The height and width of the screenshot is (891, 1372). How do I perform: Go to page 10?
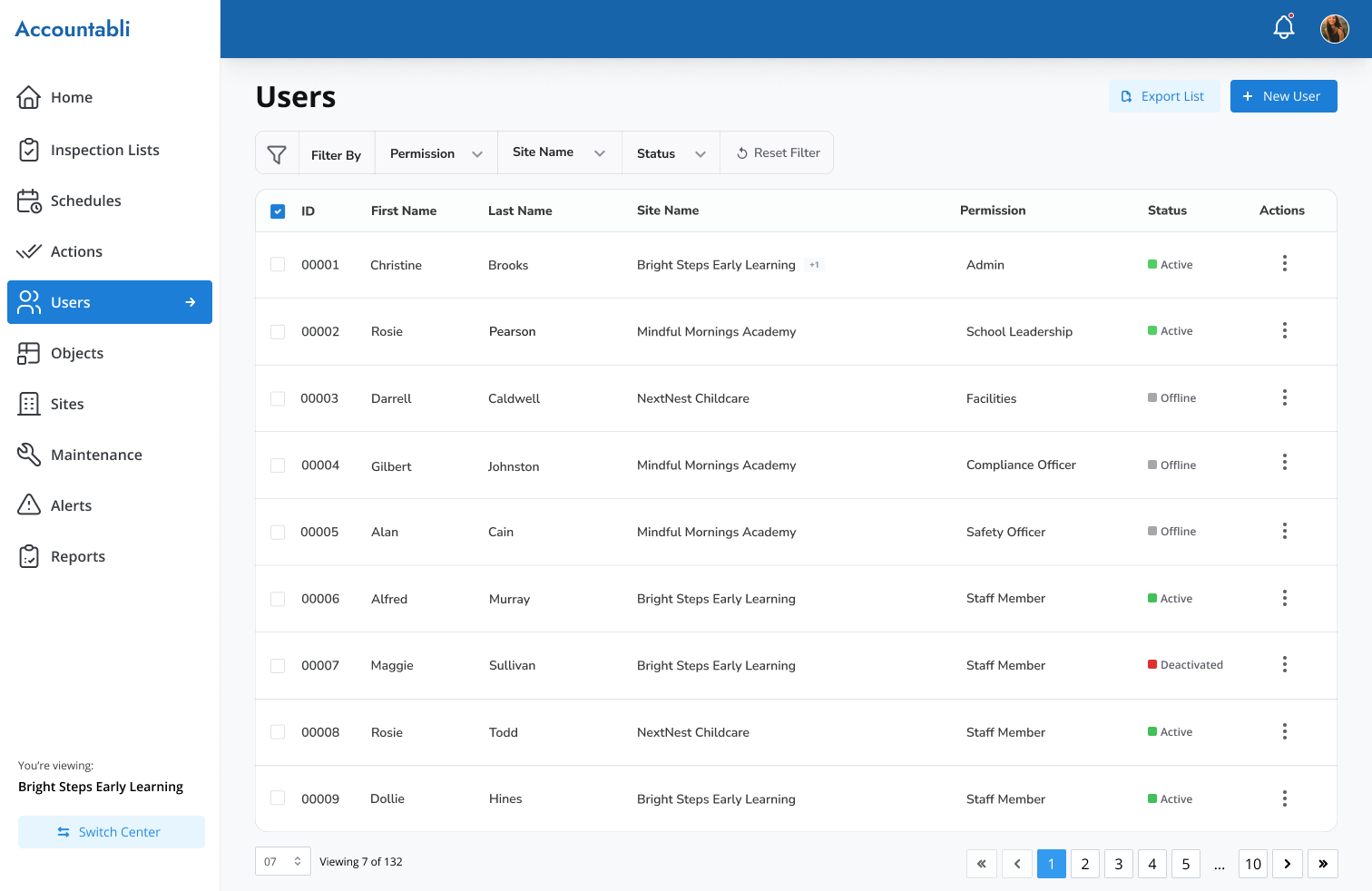(x=1253, y=864)
